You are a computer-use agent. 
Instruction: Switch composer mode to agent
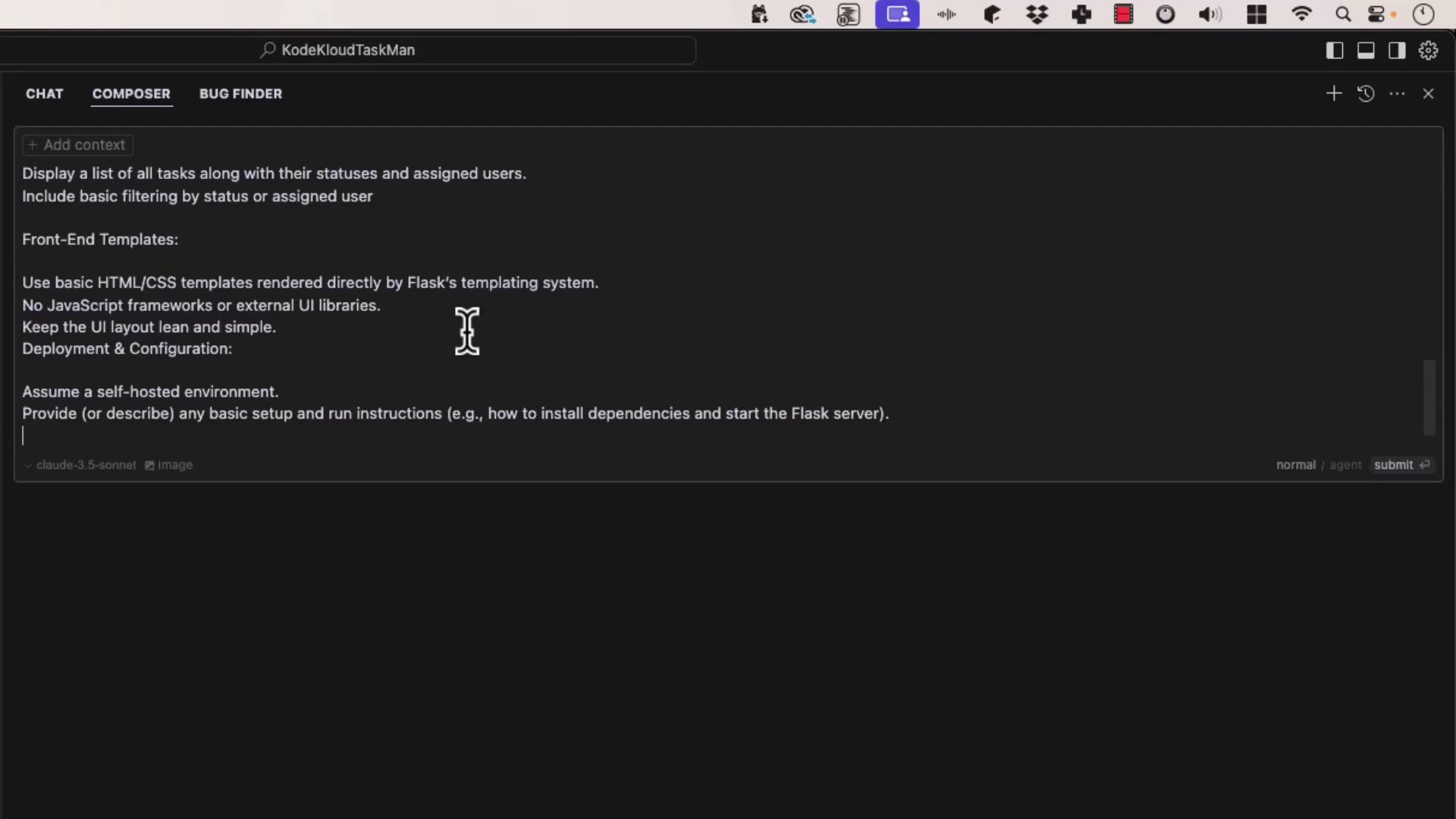point(1345,465)
